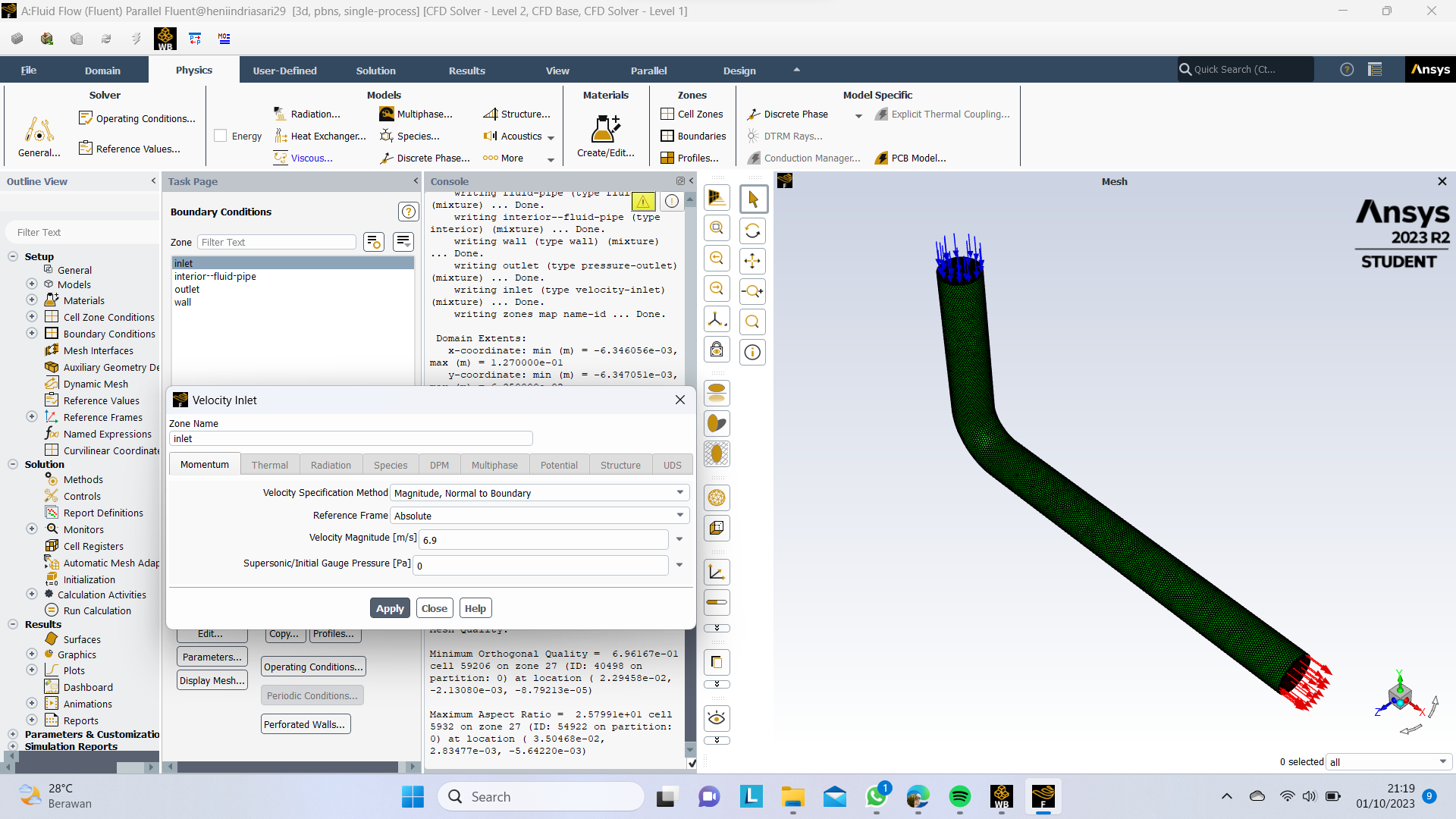
Task: Open the Radiation model settings
Action: tap(307, 114)
